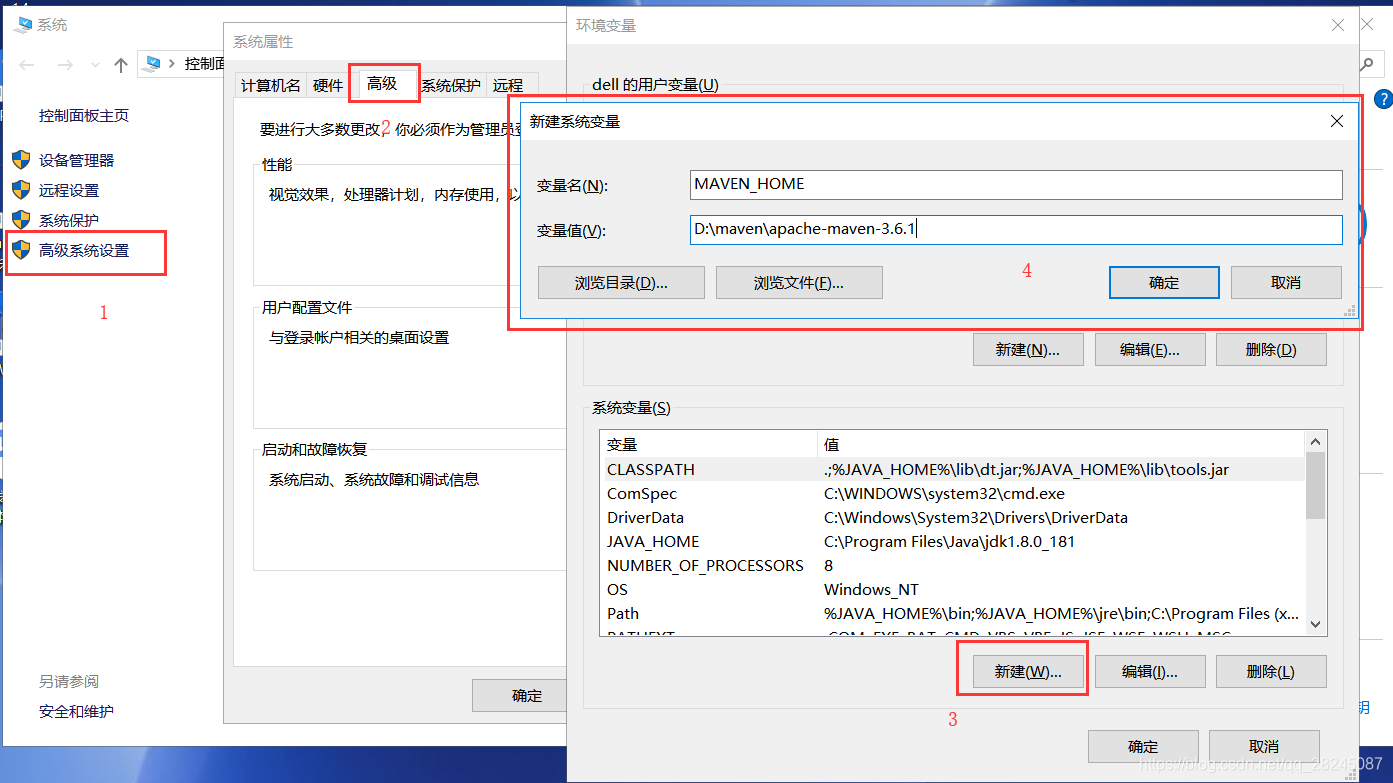Click user variables 新建(N)... button

[1027, 350]
